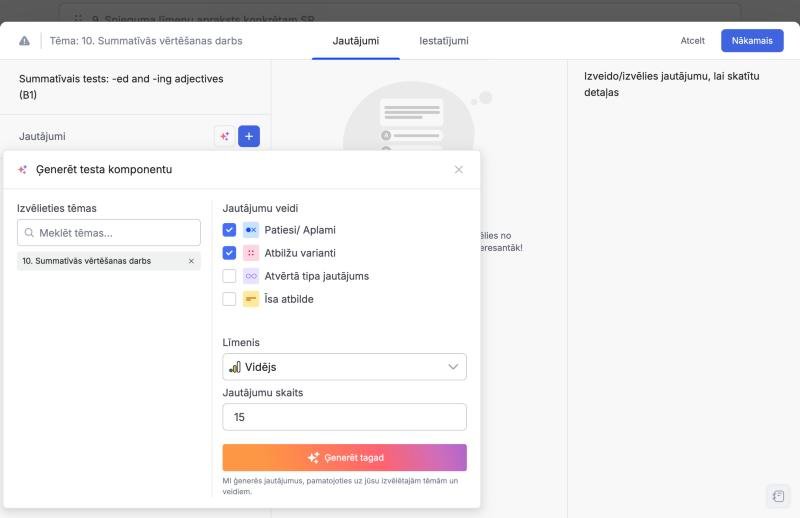Click the Ģenerēt tagad button
Viewport: 800px width, 518px height.
click(x=344, y=458)
